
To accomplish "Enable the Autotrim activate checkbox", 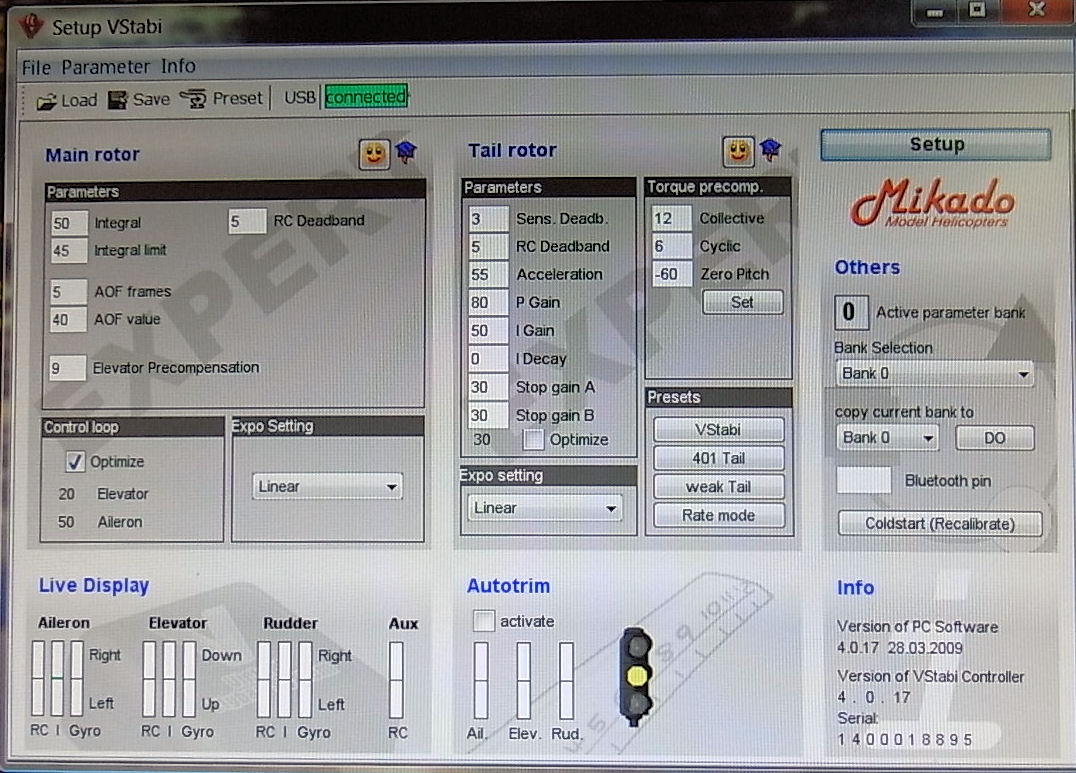I will click(x=483, y=621).
